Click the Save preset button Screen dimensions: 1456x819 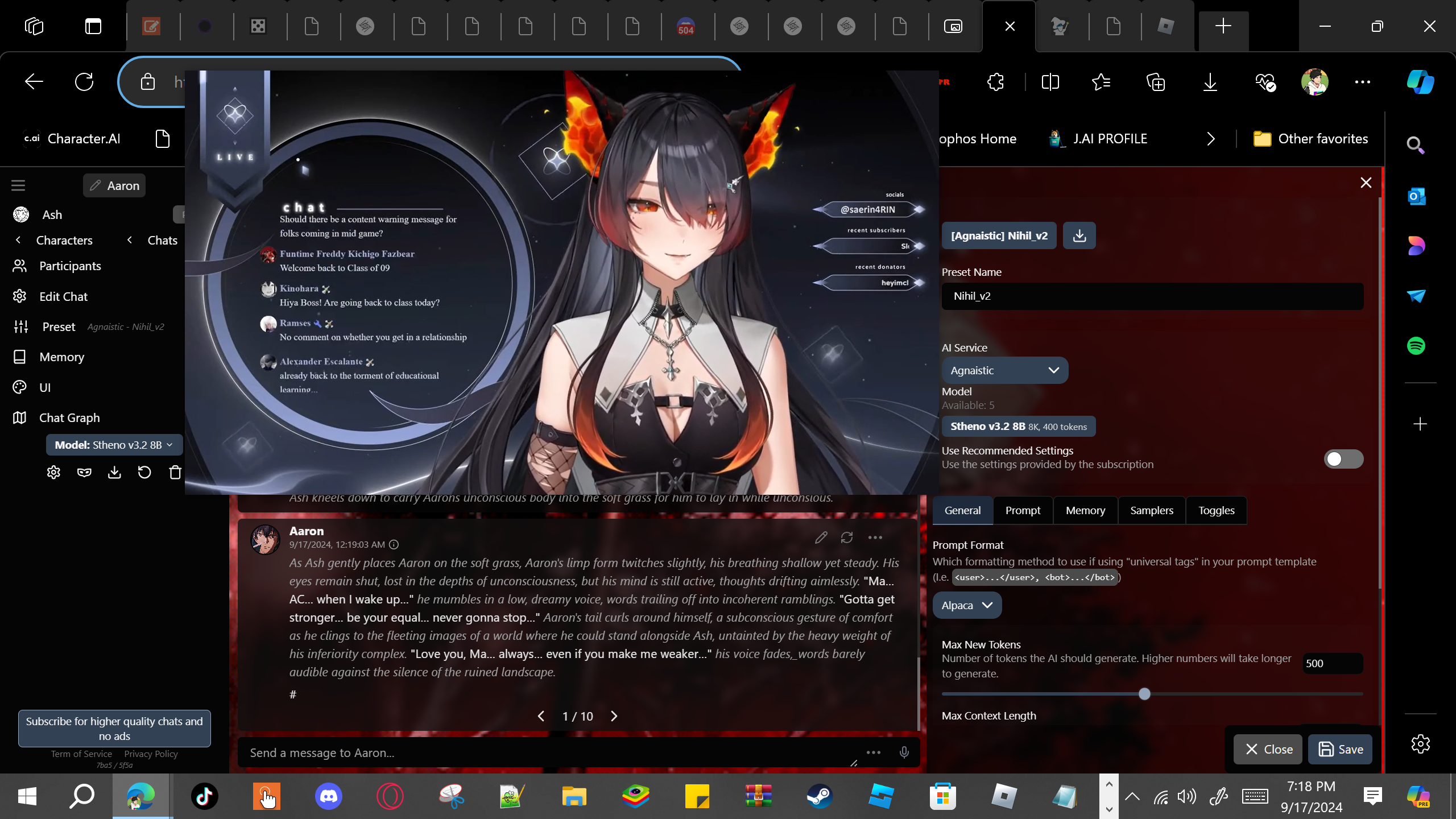1340,749
